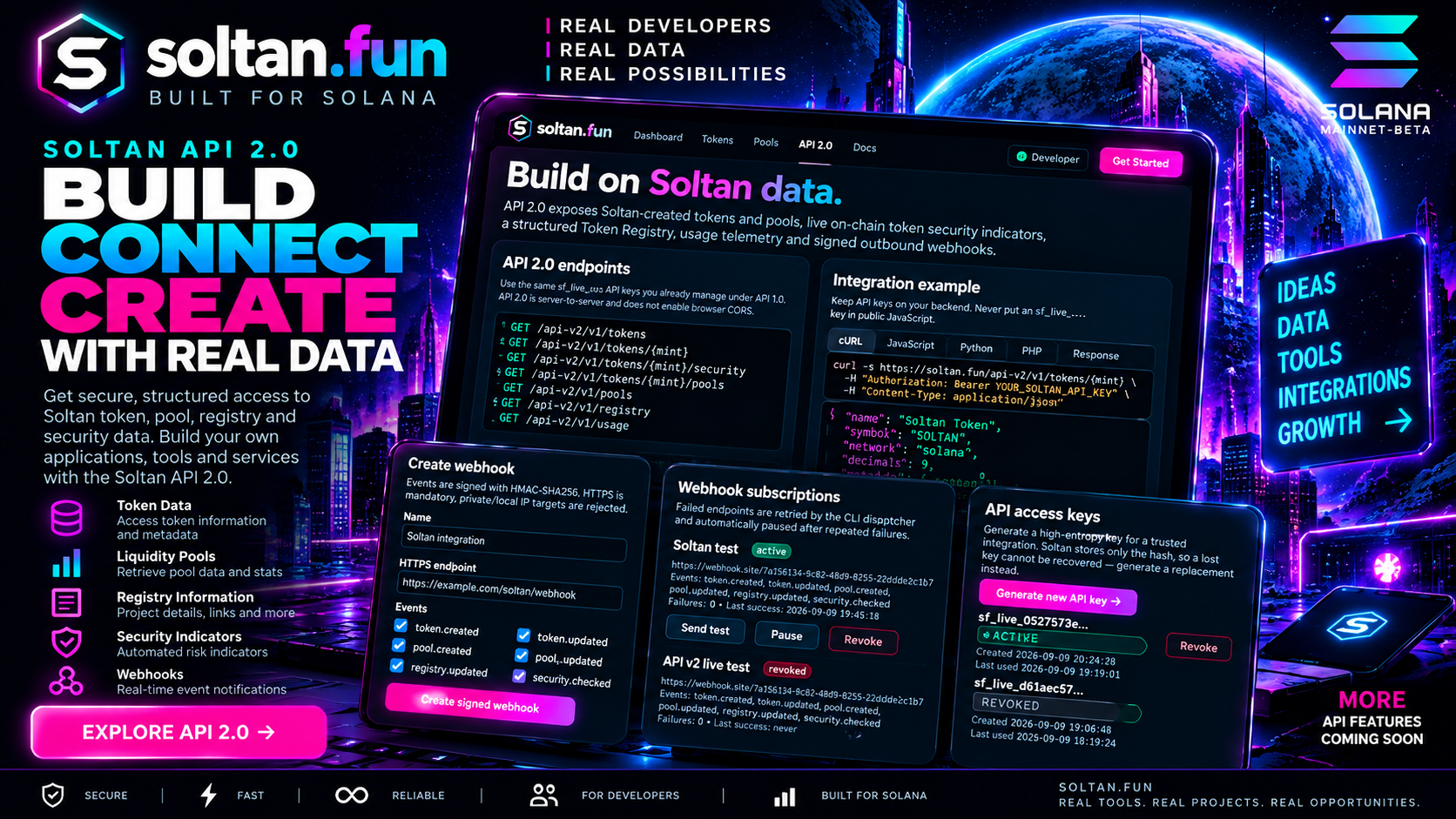This screenshot has height=819, width=1456.
Task: Toggle the token.updated event checkbox
Action: click(x=523, y=635)
